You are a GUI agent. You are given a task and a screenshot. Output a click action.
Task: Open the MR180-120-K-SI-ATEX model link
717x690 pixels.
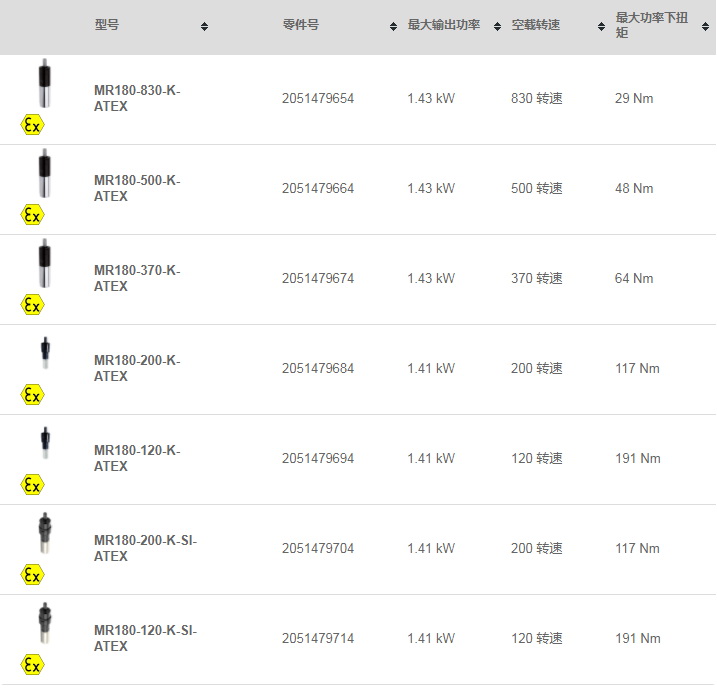pos(145,638)
